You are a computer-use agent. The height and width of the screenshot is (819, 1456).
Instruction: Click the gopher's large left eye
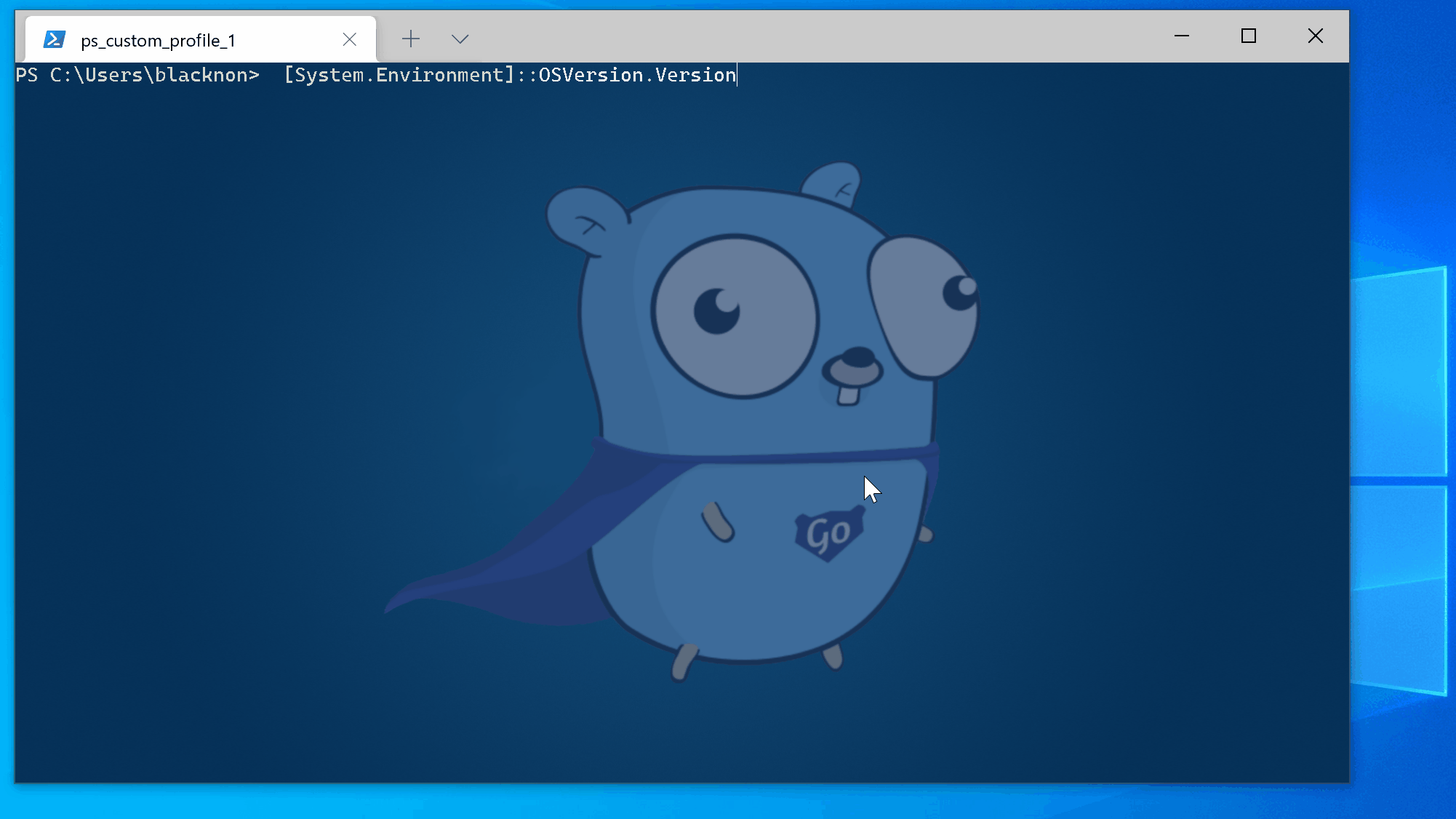[735, 316]
